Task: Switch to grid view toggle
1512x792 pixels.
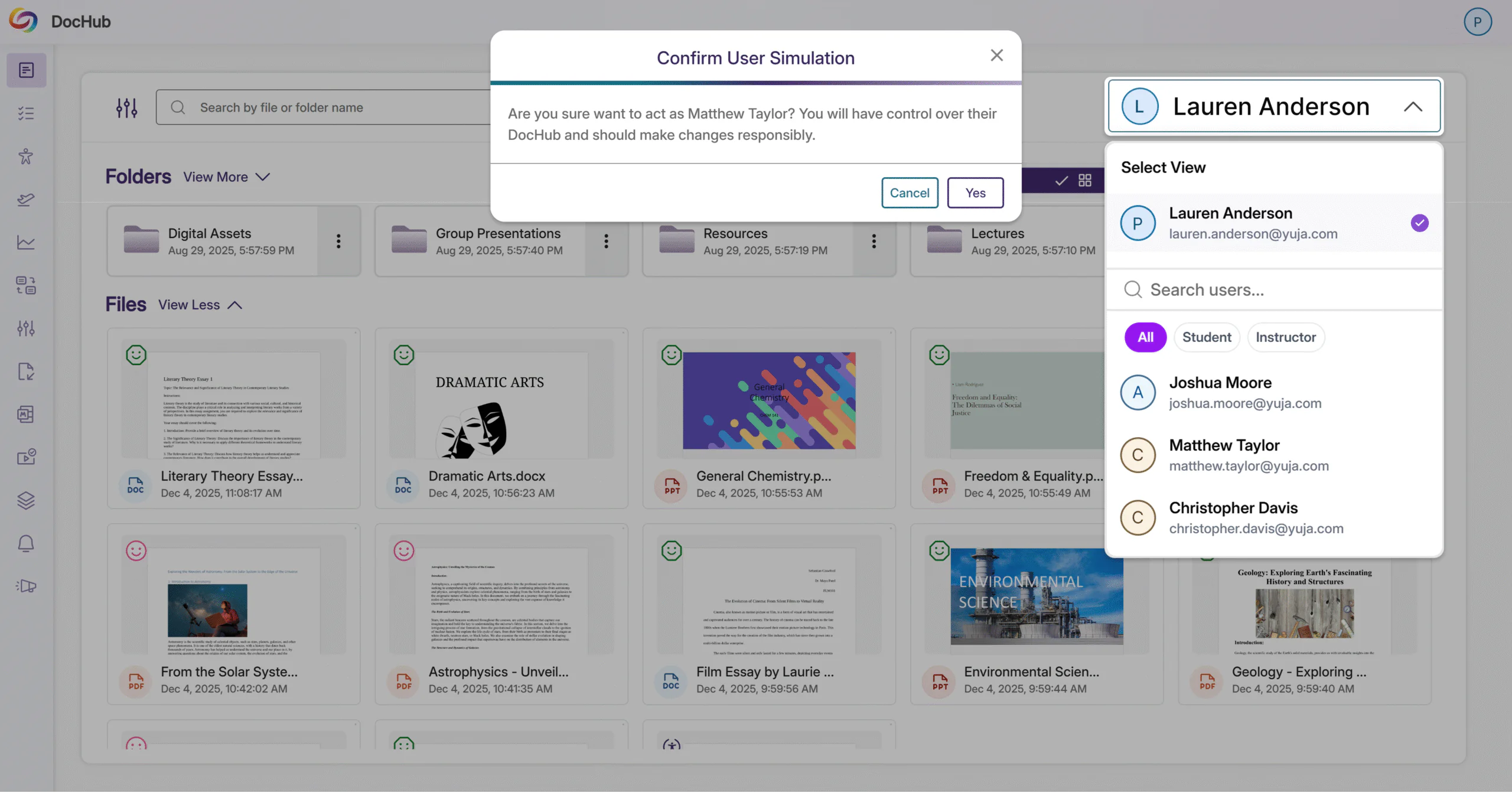Action: 1085,181
